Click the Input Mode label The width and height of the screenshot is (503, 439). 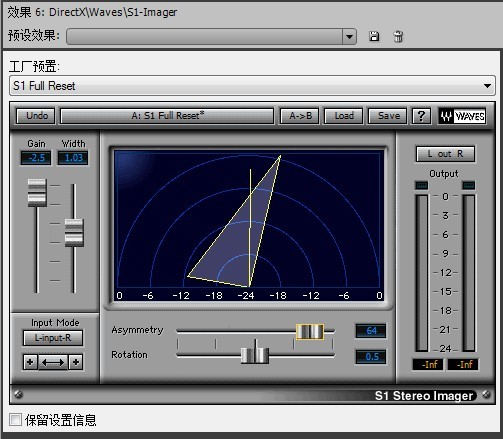[x=55, y=323]
